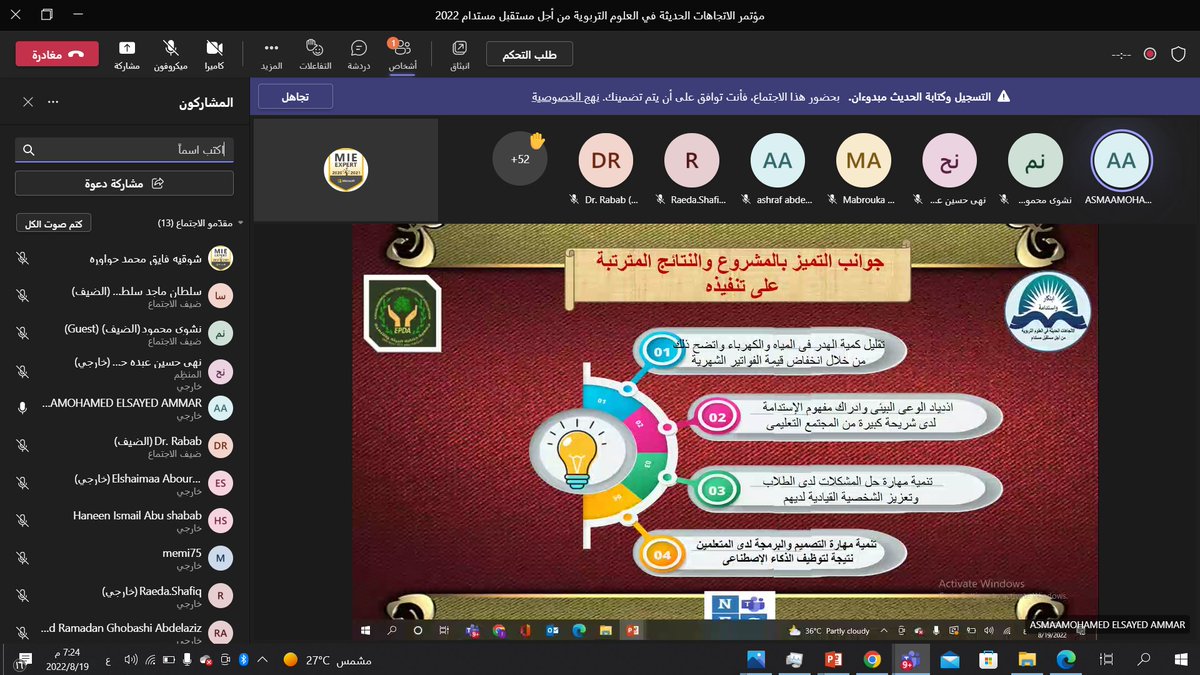Select participant Dr. Rabab in list

pyautogui.click(x=124, y=446)
